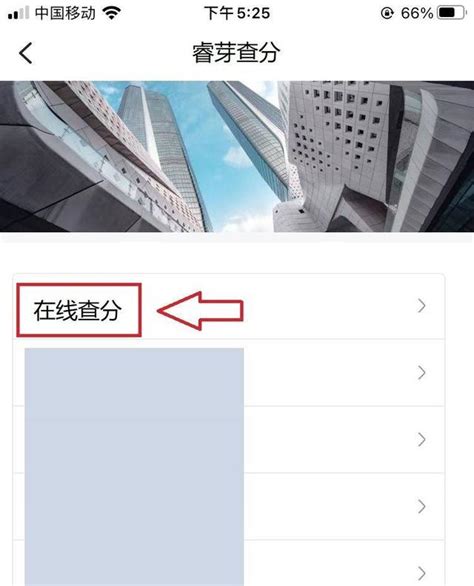Tap the rotation lock icon in the status bar

(387, 13)
